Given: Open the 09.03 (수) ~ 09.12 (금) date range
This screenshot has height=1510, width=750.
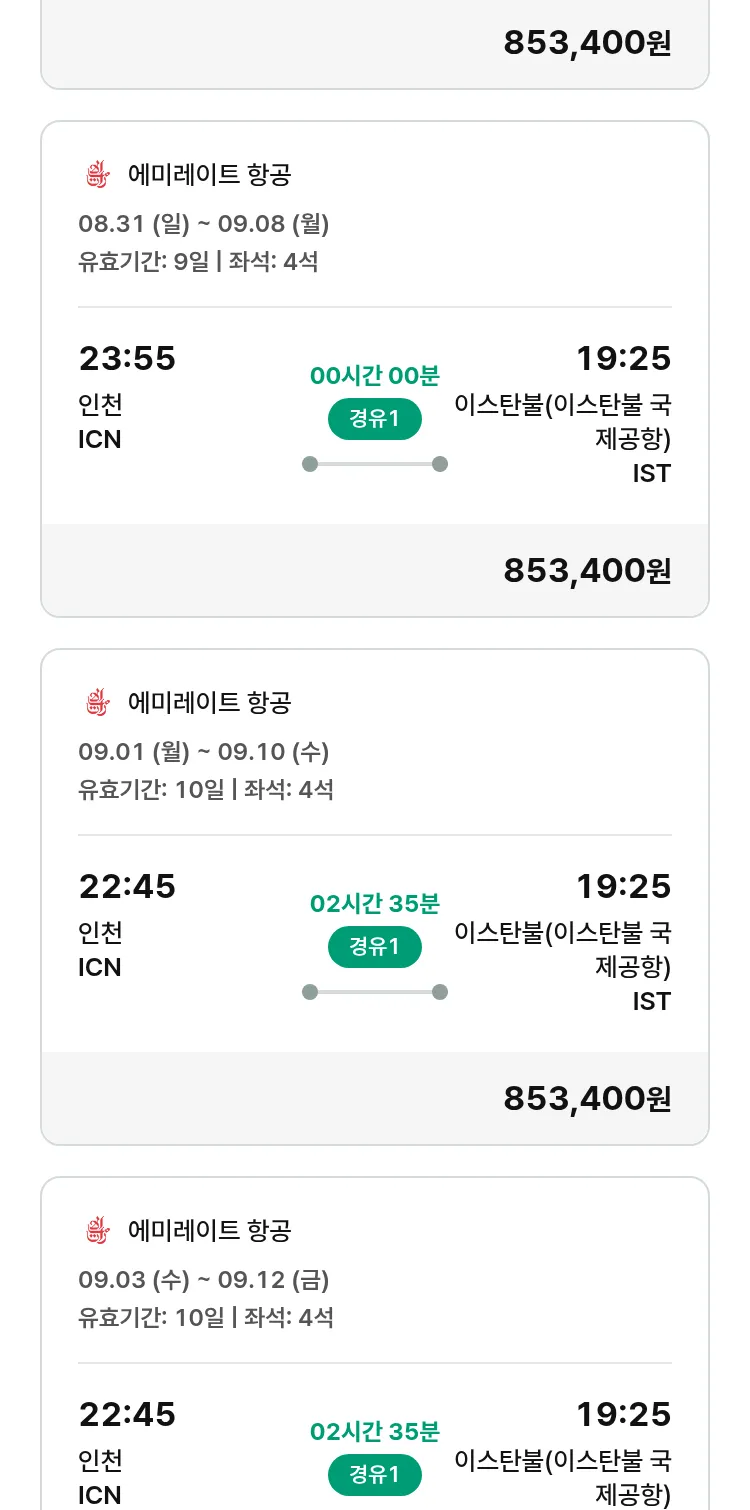Looking at the screenshot, I should [x=204, y=1280].
